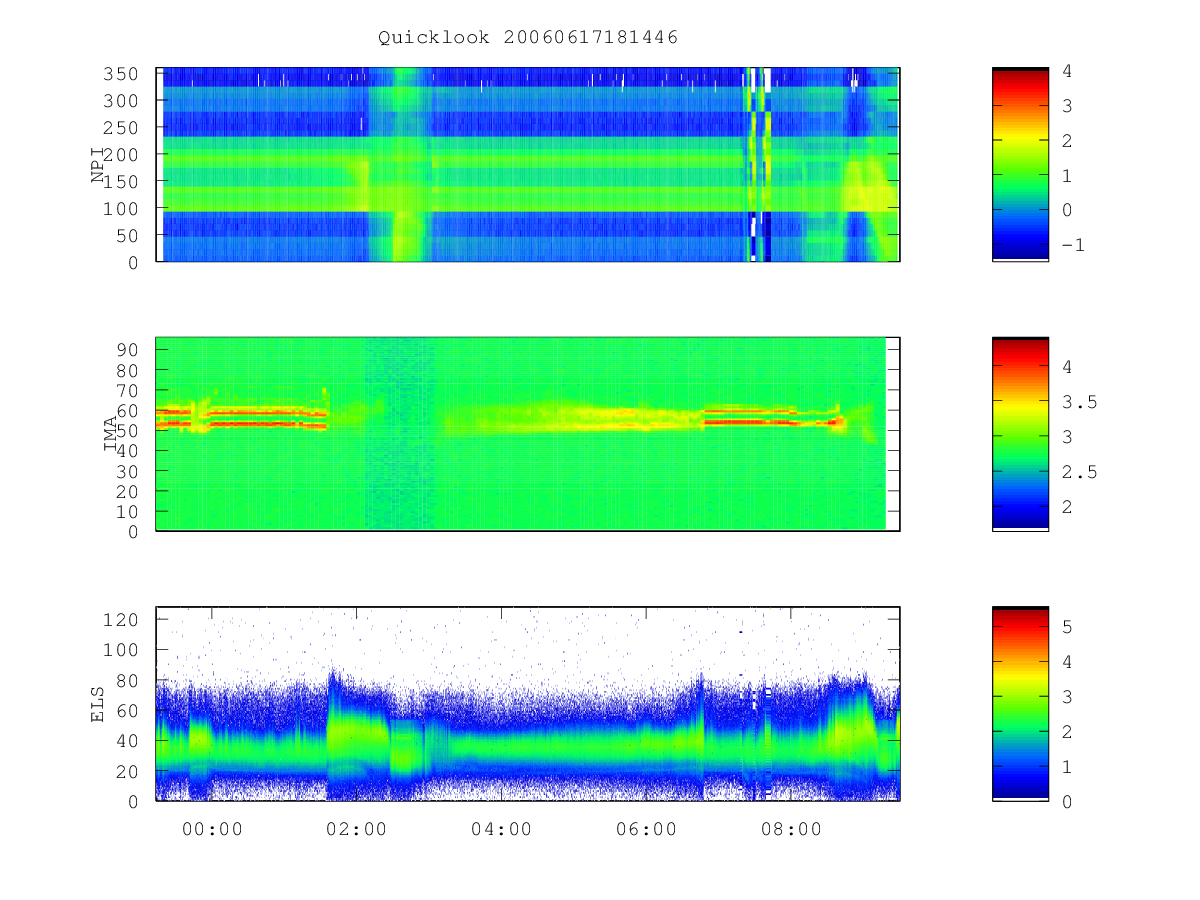Viewport: 1200px width, 900px height.
Task: Click the 02:00 time axis label
Action: [357, 829]
